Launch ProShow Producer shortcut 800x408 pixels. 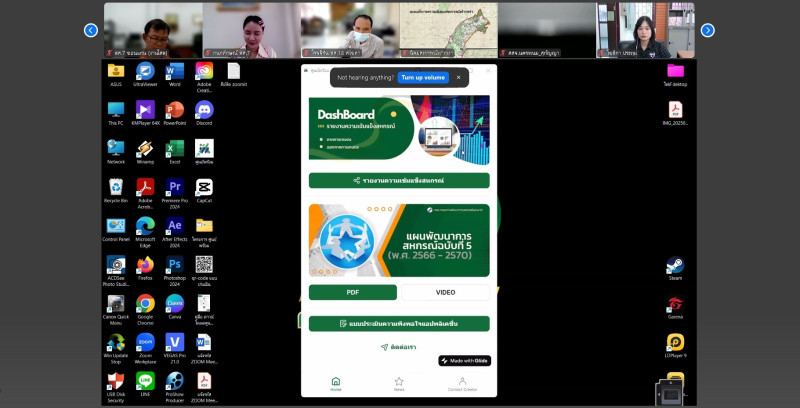(174, 381)
